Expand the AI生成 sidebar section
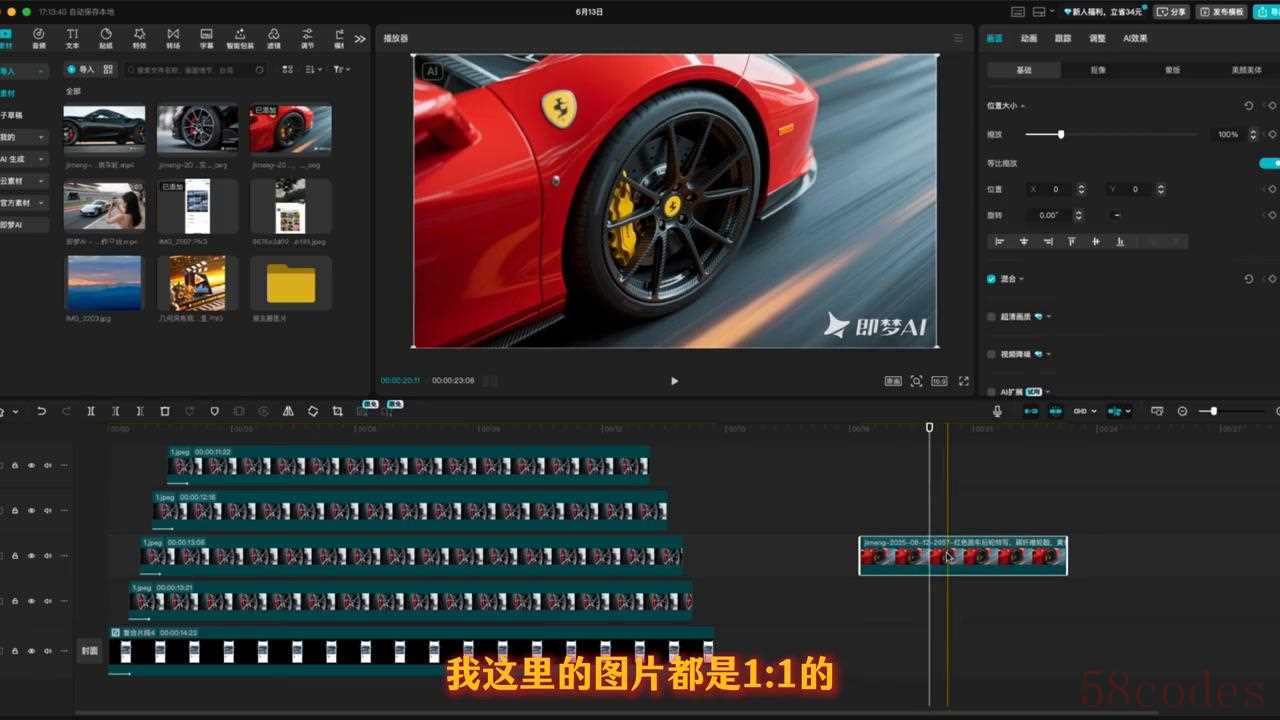Image resolution: width=1280 pixels, height=720 pixels. point(41,159)
